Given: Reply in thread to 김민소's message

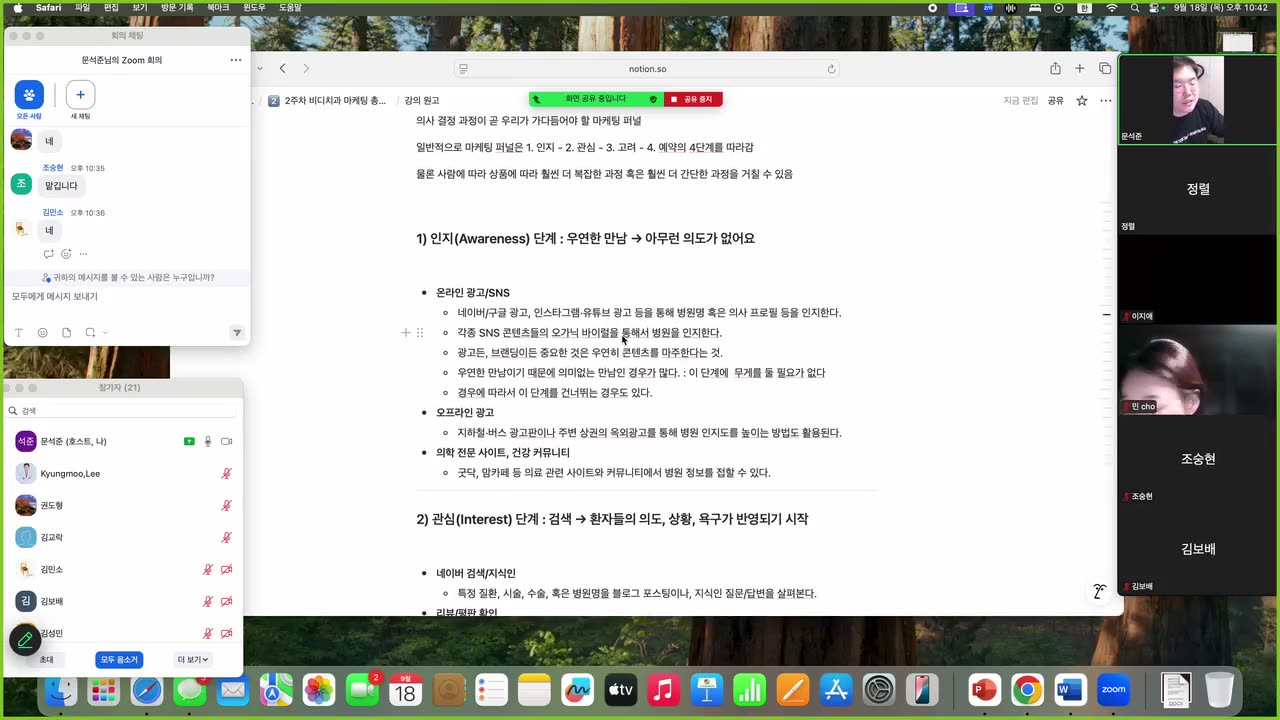Looking at the screenshot, I should click(x=48, y=254).
